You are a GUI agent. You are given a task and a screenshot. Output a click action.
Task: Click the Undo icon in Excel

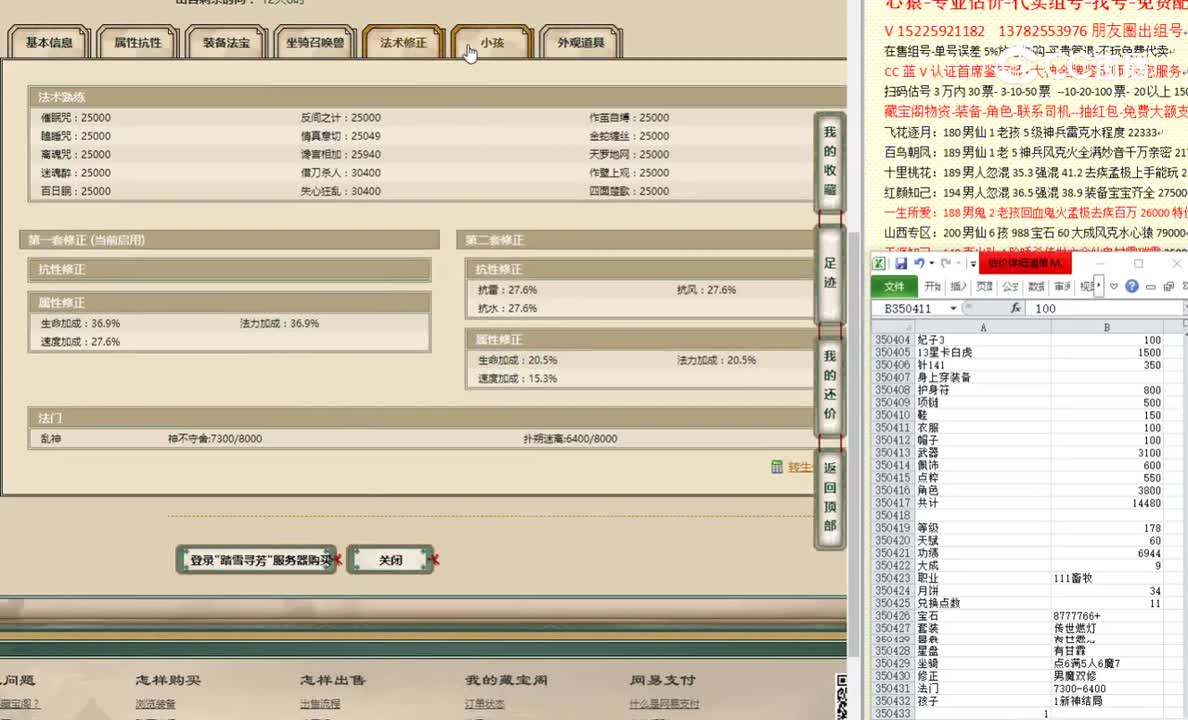pyautogui.click(x=920, y=263)
